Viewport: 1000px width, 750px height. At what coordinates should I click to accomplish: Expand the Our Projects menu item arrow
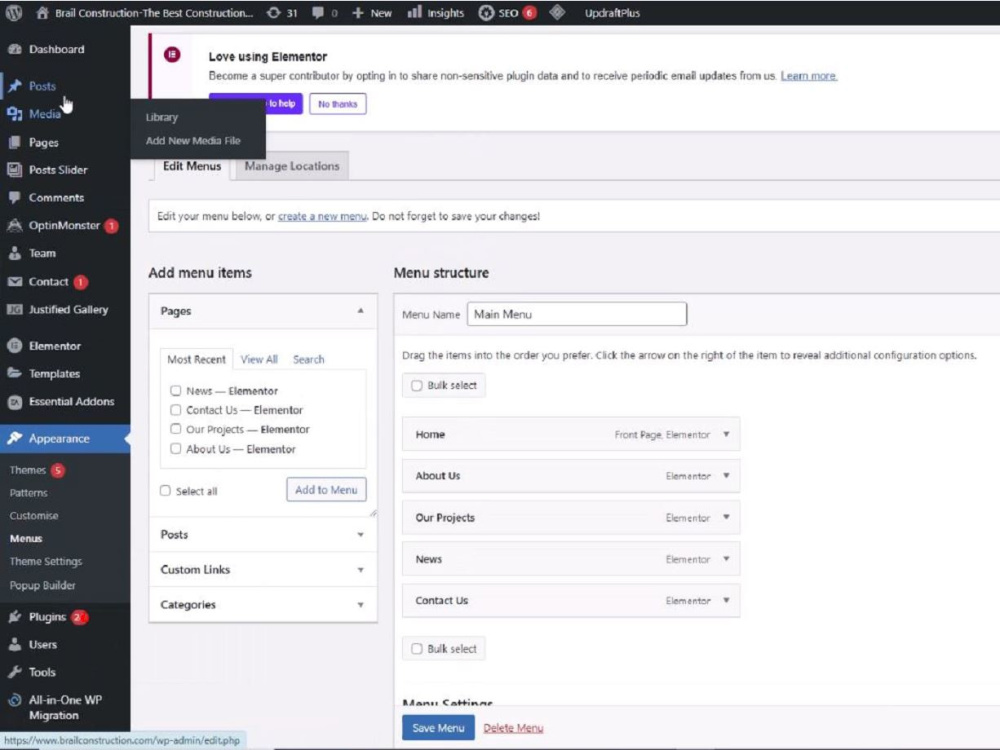[726, 517]
